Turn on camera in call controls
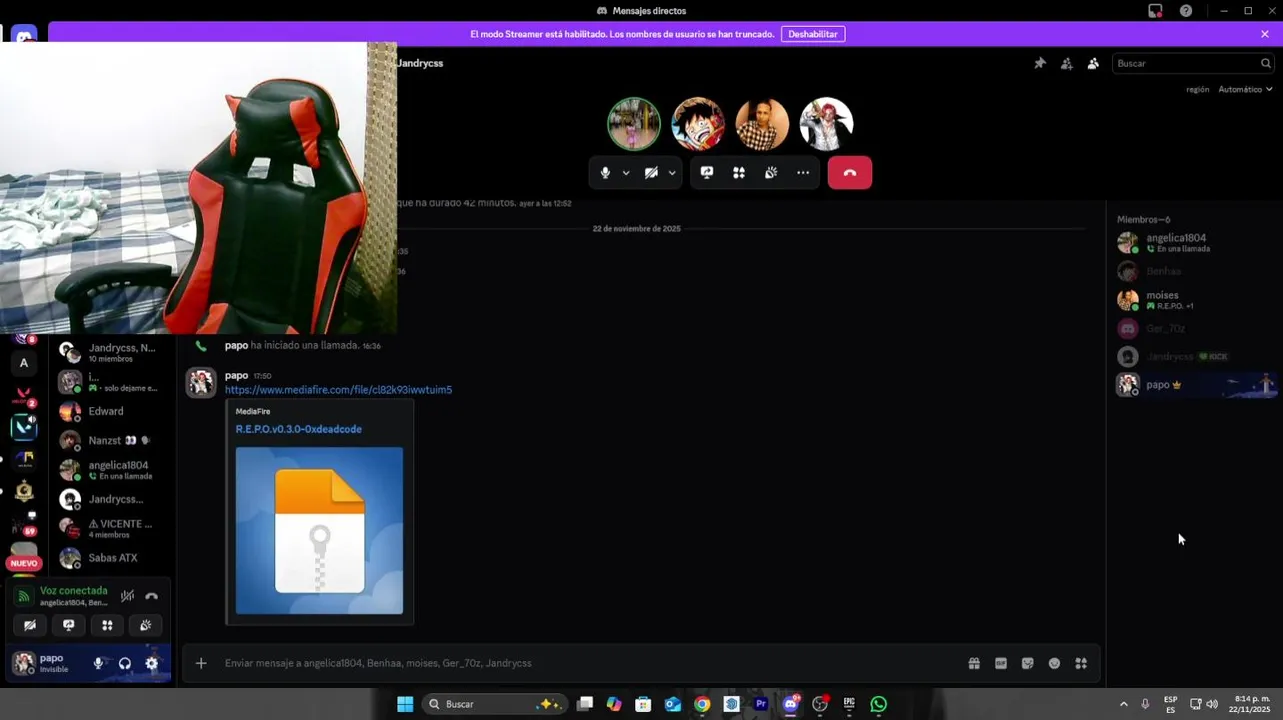The image size is (1283, 720). 651,173
